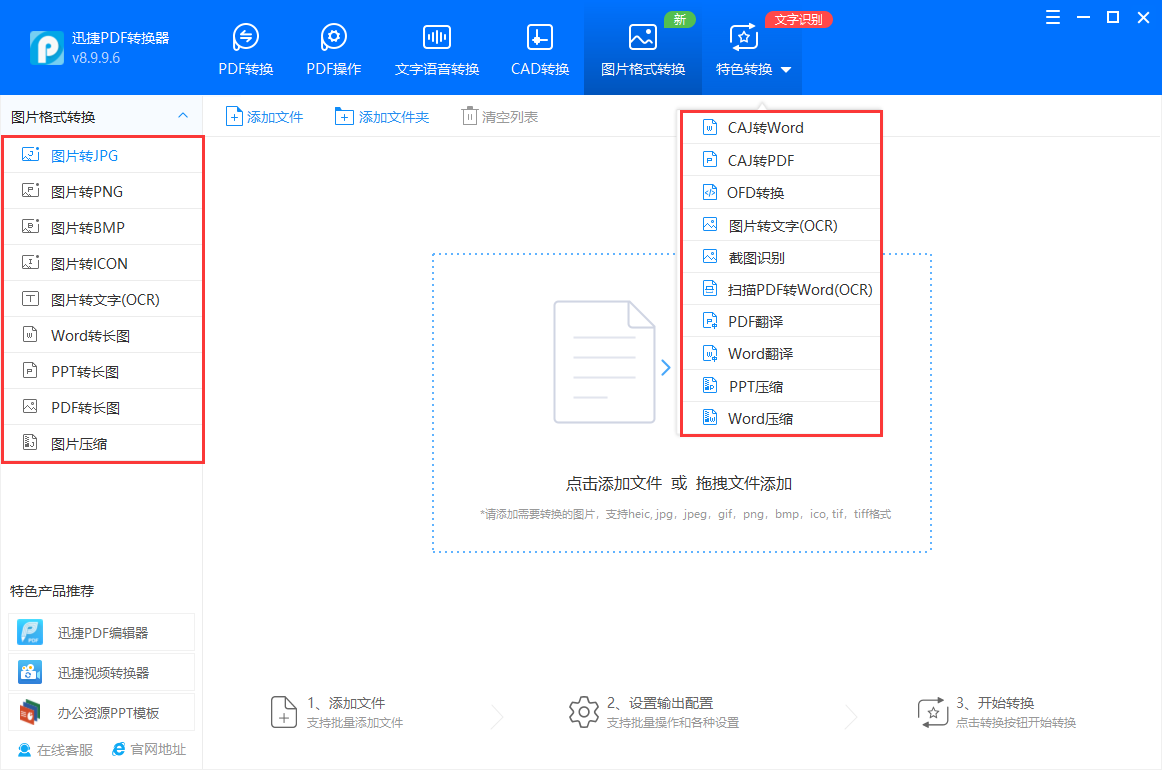
Task: Visit 官网地址 official website
Action: (x=148, y=749)
